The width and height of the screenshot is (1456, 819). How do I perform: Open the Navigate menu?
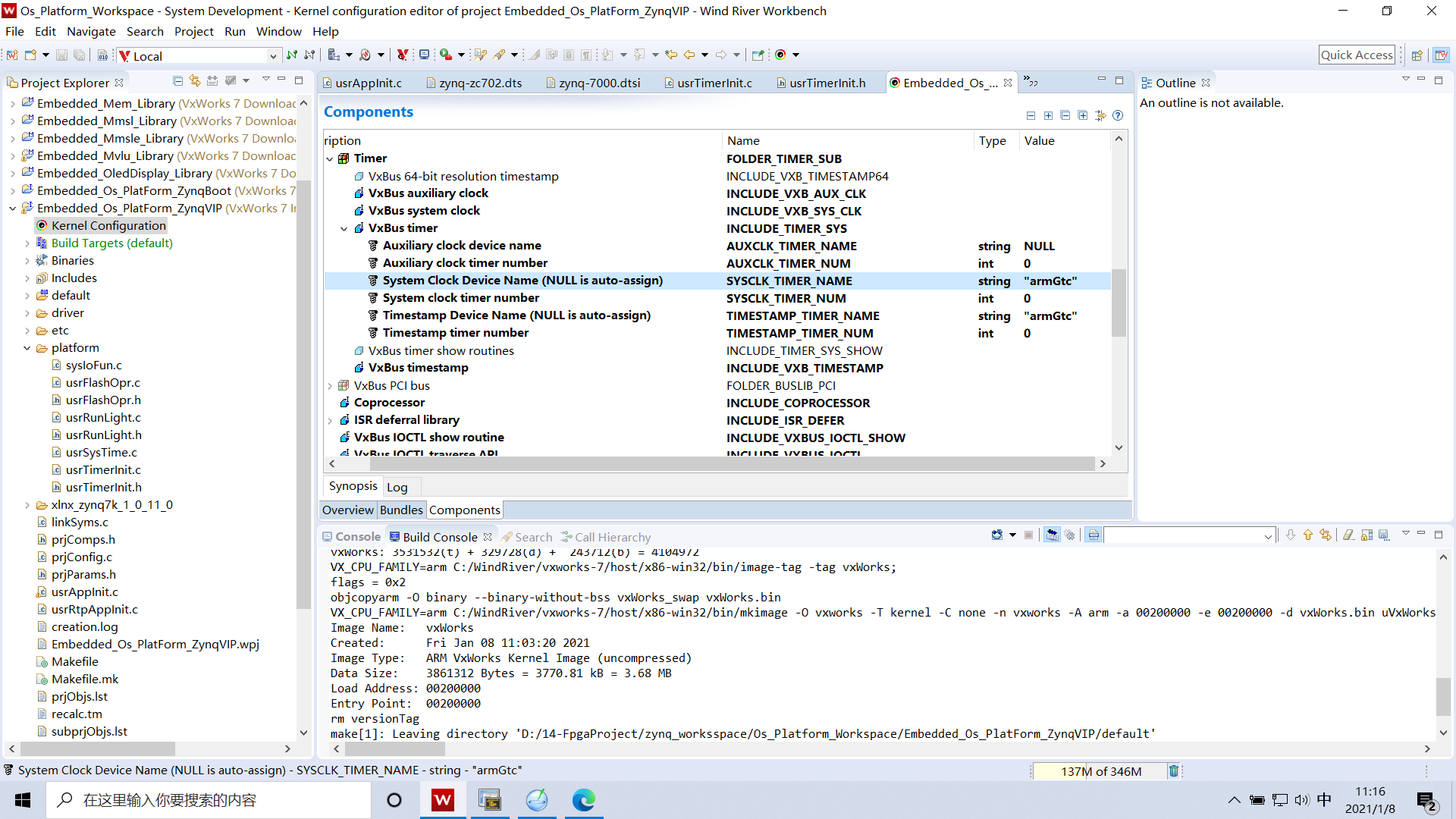(91, 31)
